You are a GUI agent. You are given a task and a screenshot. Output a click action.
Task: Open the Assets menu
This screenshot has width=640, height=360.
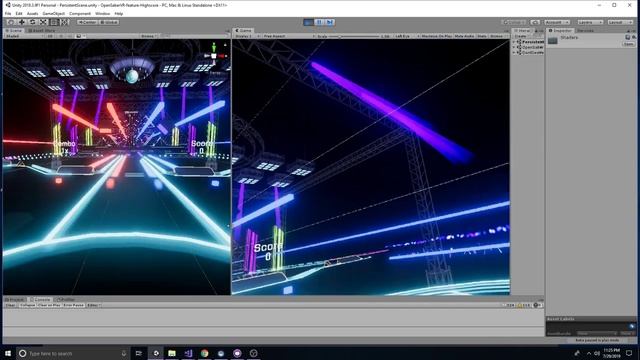click(32, 13)
